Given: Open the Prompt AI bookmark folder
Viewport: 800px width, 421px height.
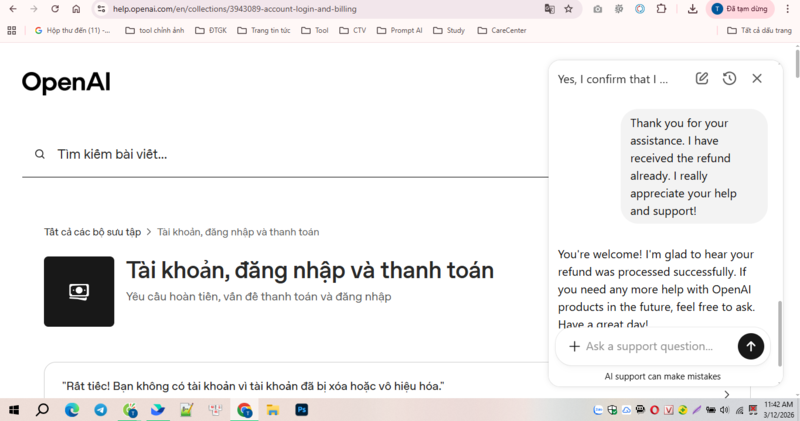Looking at the screenshot, I should (399, 31).
